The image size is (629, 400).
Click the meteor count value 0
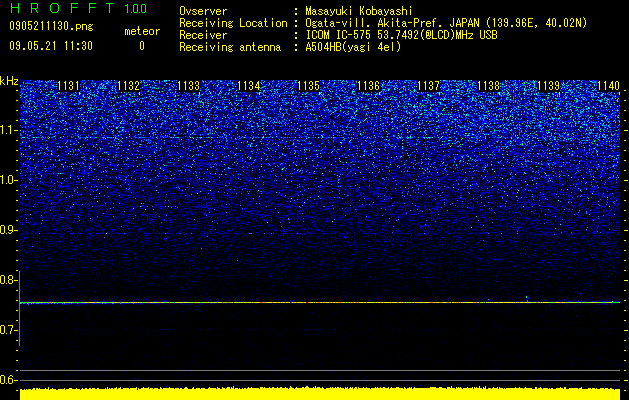point(142,46)
